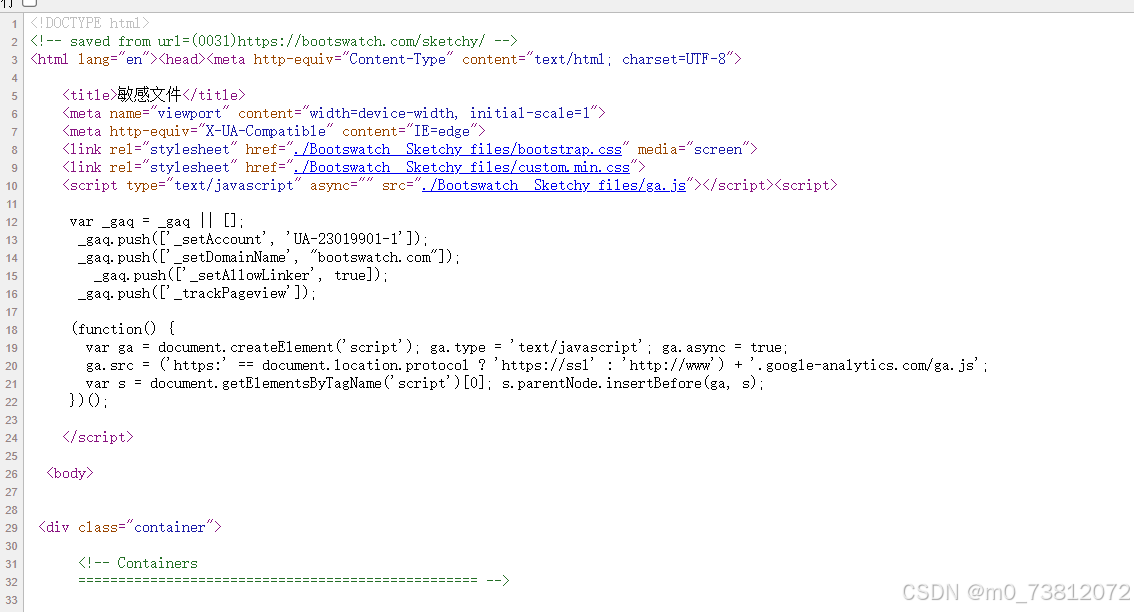This screenshot has height=612, width=1134.
Task: Click the 'var _gaq = _gaq || [];' line
Action: (157, 221)
